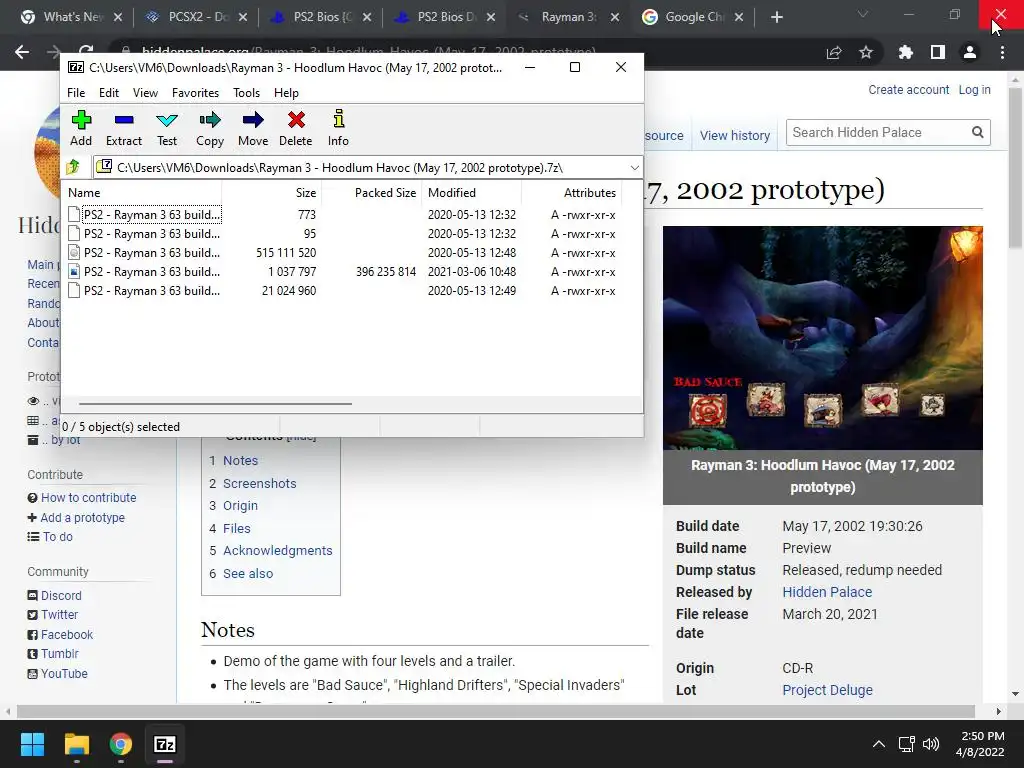Open the Rayman 3 prototype screenshot thumbnail
The image size is (1024, 768).
[x=822, y=338]
